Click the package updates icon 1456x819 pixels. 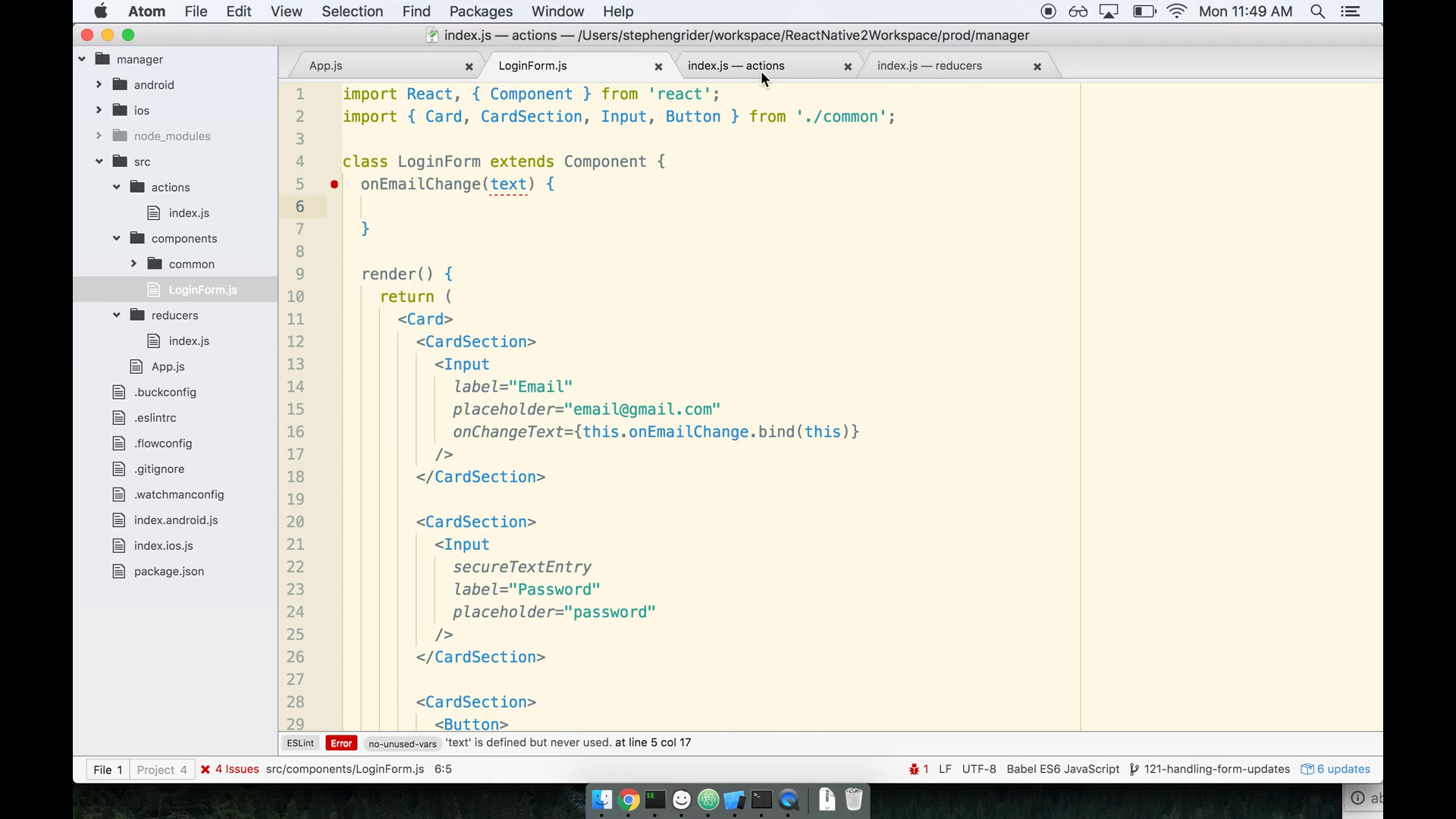(x=1307, y=769)
